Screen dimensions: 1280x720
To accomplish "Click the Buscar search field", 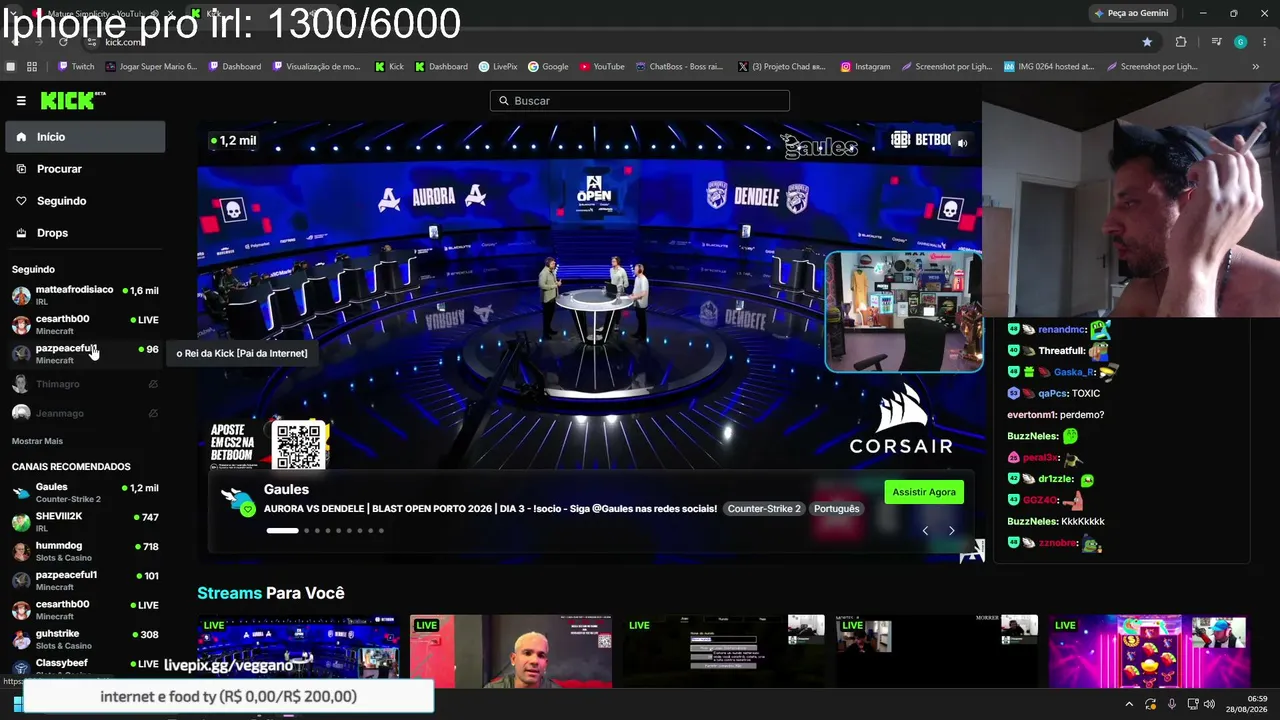I will (640, 101).
